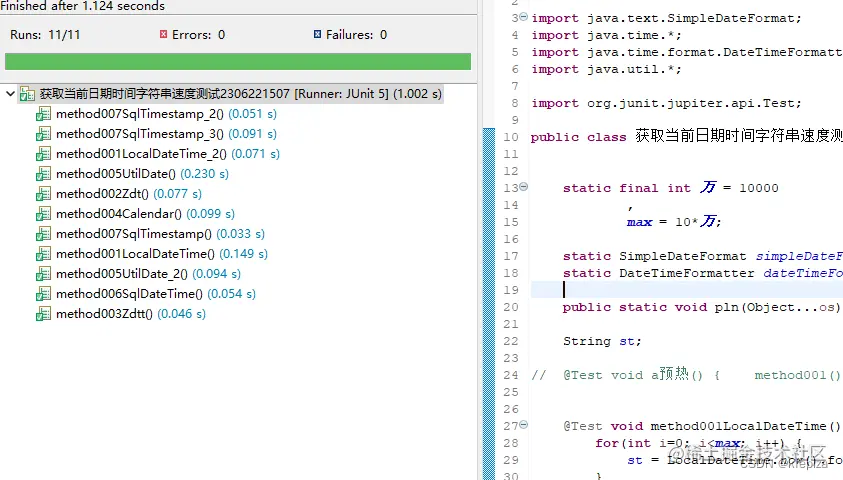Select test method005UtilDate() result
The image size is (843, 480).
tap(142, 174)
